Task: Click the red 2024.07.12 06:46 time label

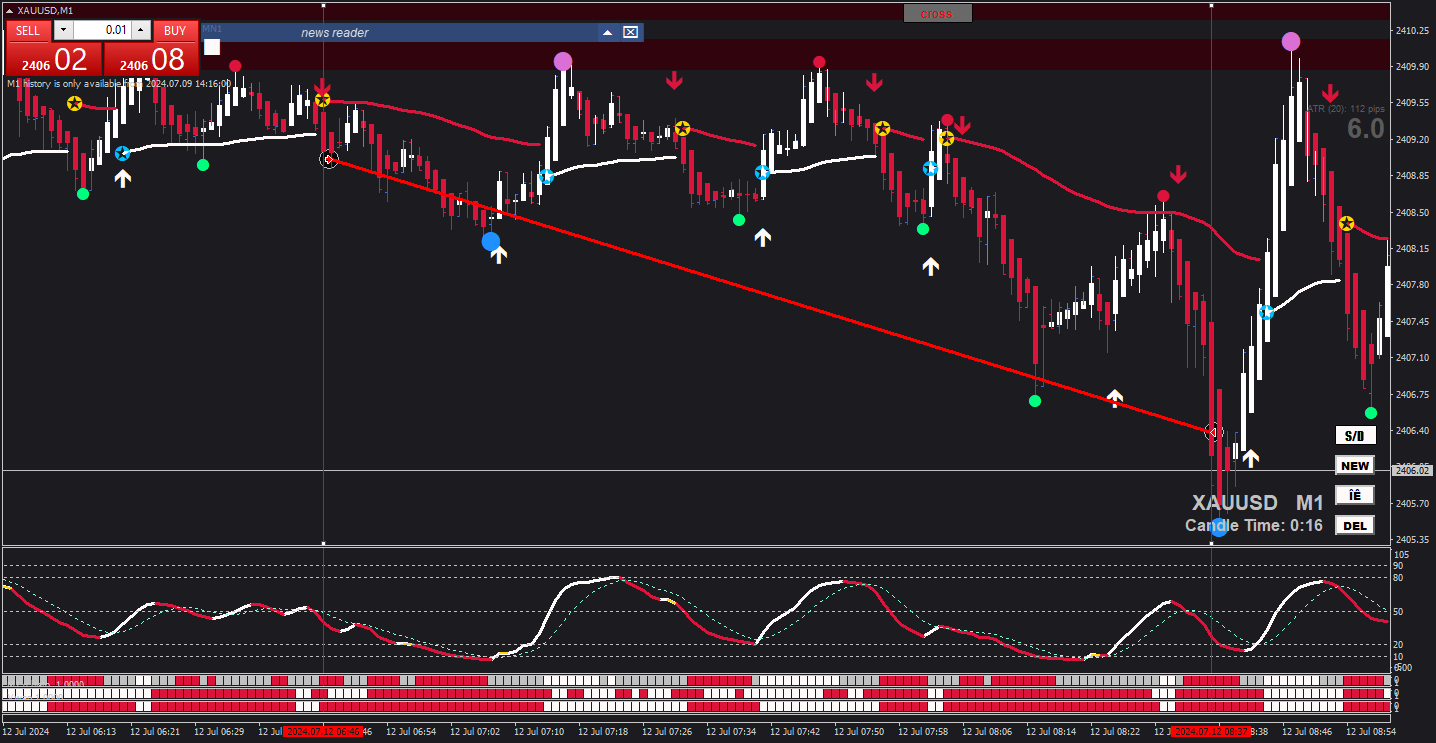Action: pyautogui.click(x=323, y=731)
